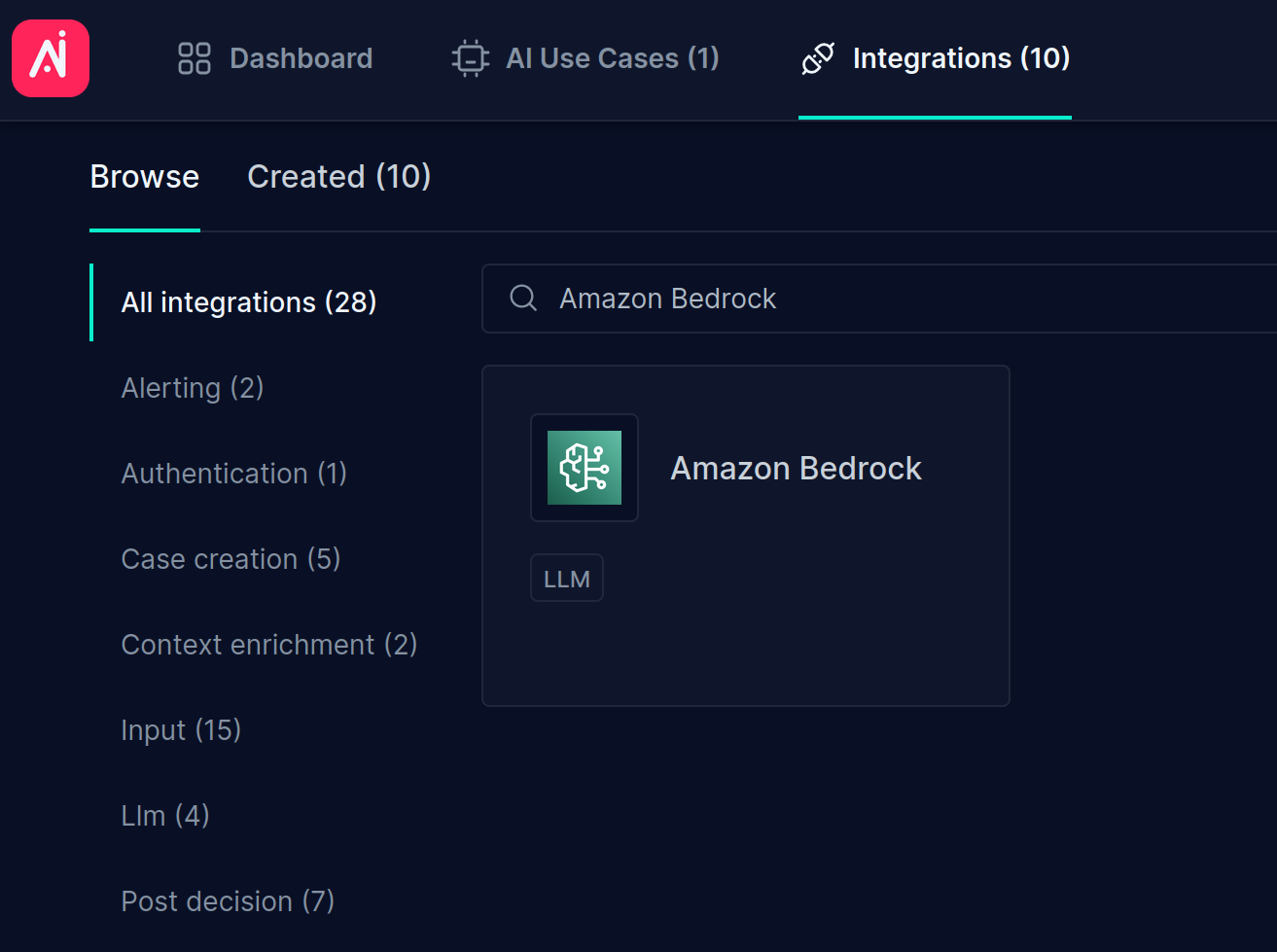Switch to the Created (10) tab
This screenshot has width=1277, height=952.
[x=338, y=177]
